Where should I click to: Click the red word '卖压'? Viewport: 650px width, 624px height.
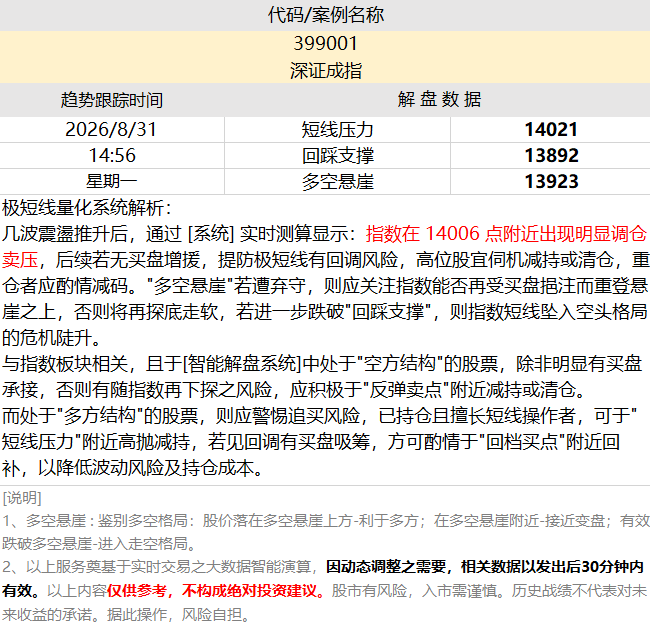tap(20, 260)
